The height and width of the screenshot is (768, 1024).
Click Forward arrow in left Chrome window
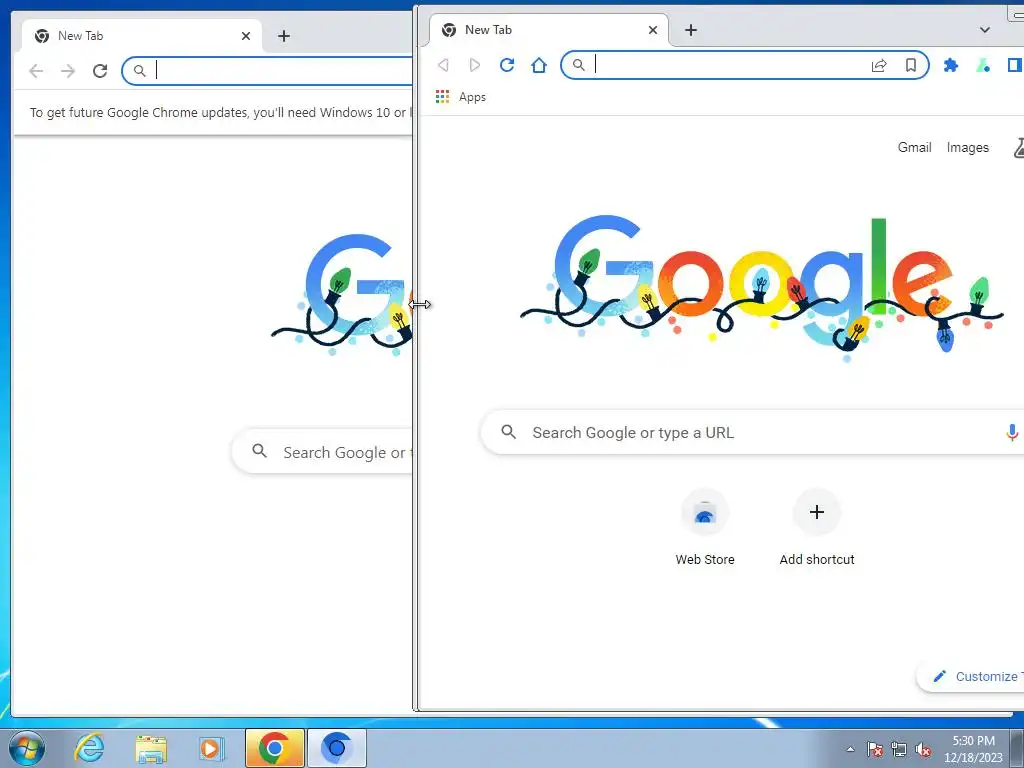[x=68, y=71]
